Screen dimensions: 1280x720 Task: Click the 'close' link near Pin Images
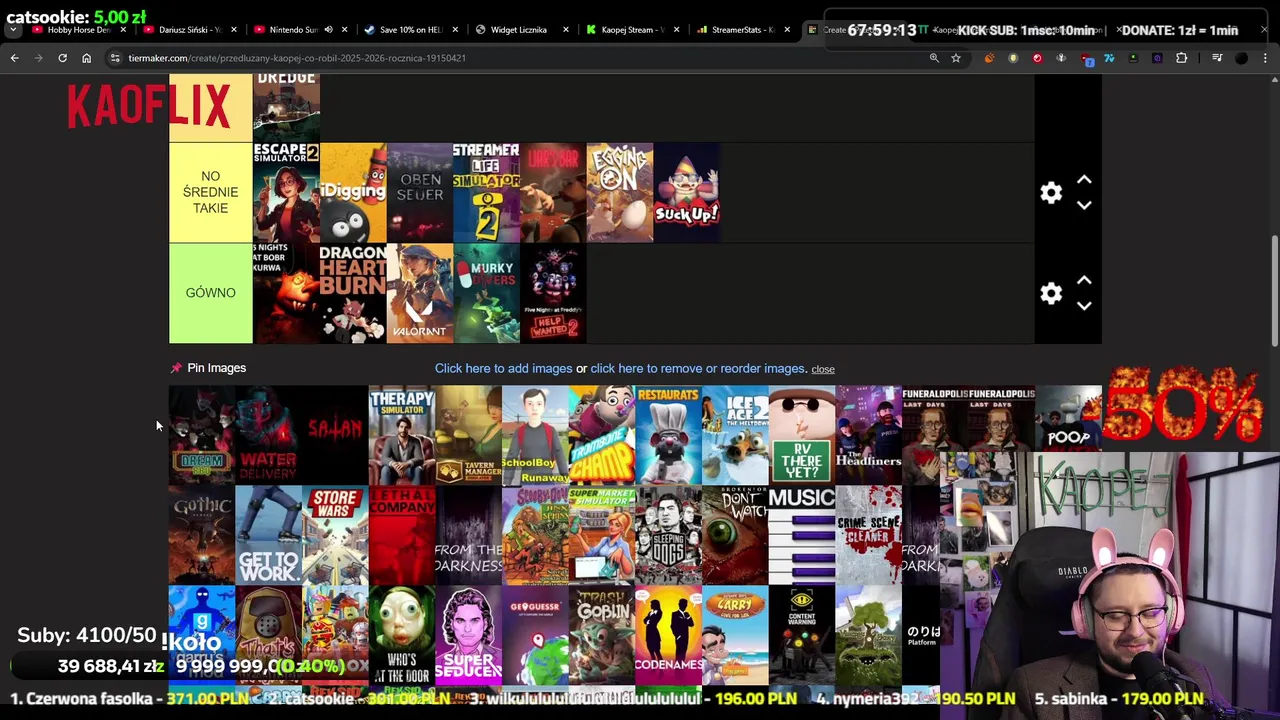point(823,369)
